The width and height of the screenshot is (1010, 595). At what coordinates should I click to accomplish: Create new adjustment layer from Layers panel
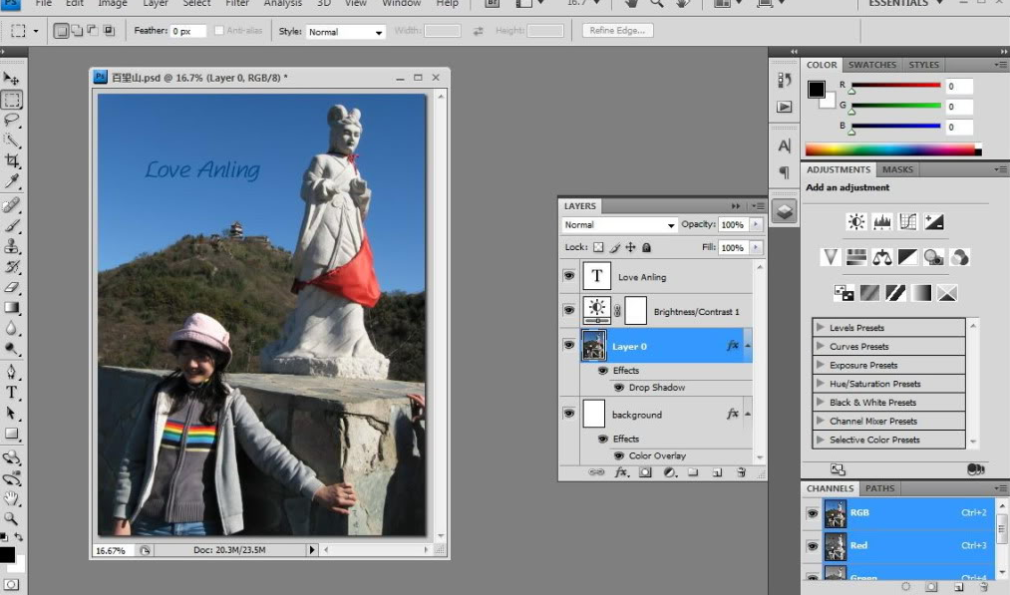pyautogui.click(x=669, y=472)
